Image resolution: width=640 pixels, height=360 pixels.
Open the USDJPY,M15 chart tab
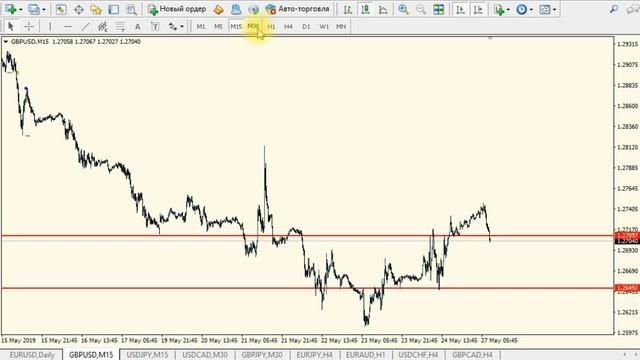point(147,355)
